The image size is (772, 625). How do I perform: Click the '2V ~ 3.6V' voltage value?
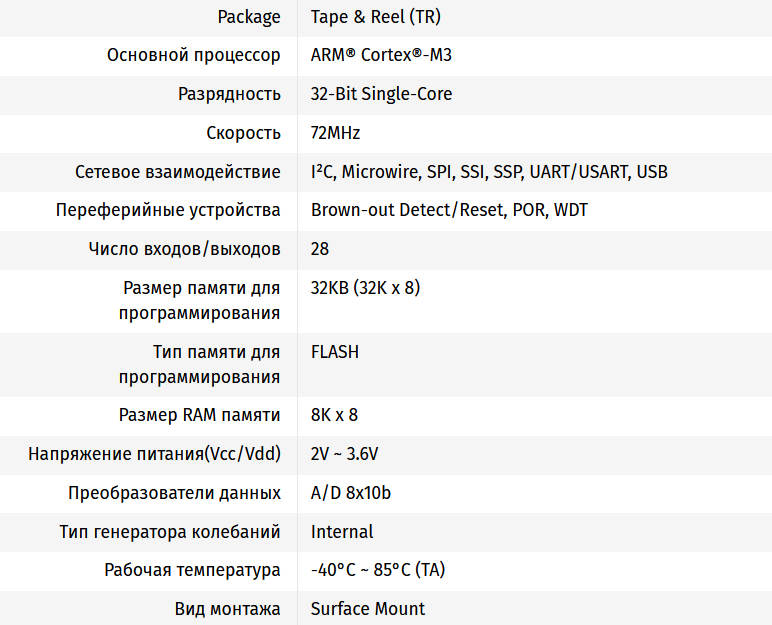coord(344,454)
